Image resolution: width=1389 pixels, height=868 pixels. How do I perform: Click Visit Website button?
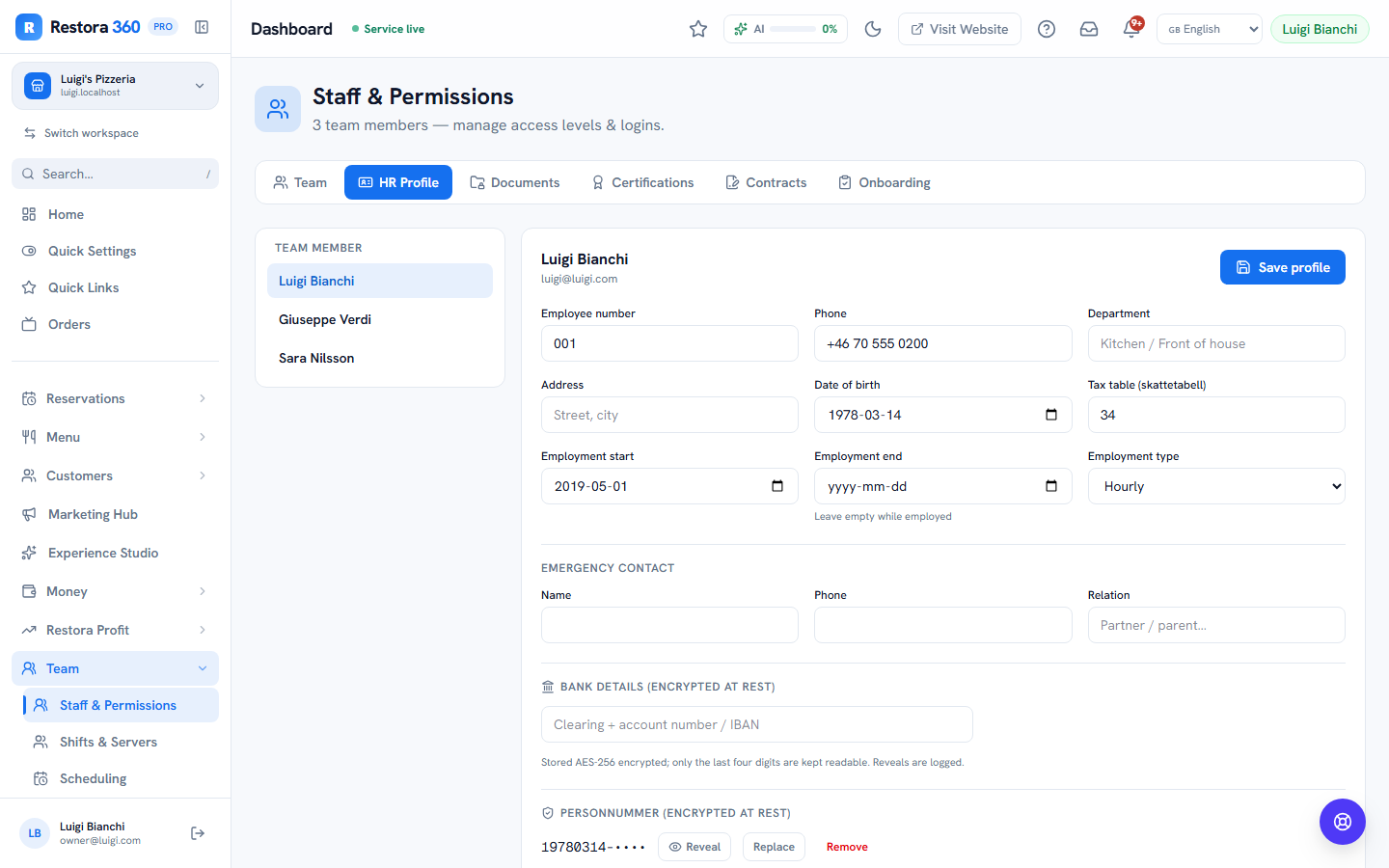click(x=960, y=29)
